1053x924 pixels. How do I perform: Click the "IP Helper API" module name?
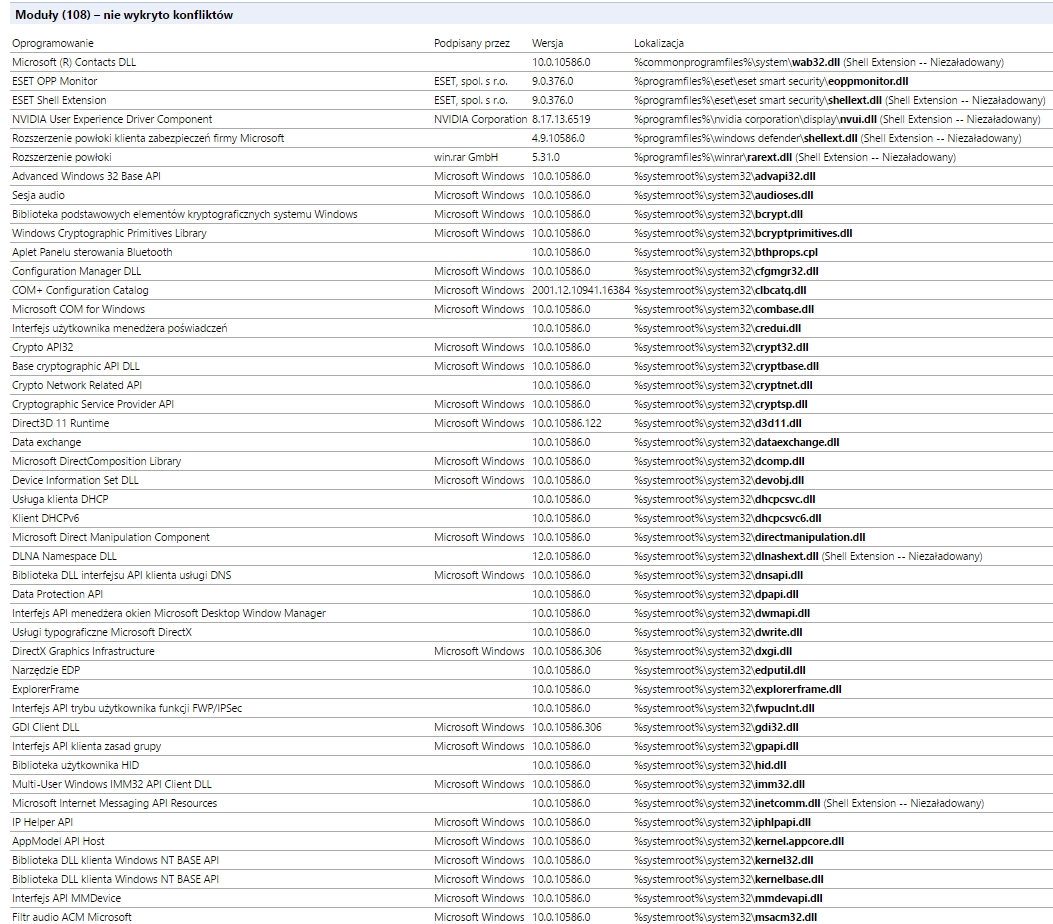coord(42,823)
